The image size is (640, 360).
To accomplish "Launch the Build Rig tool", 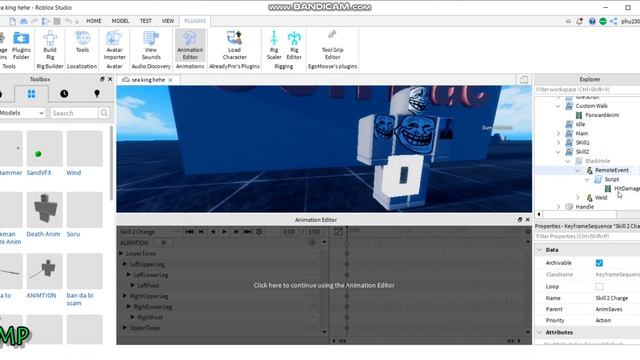I will [50, 45].
